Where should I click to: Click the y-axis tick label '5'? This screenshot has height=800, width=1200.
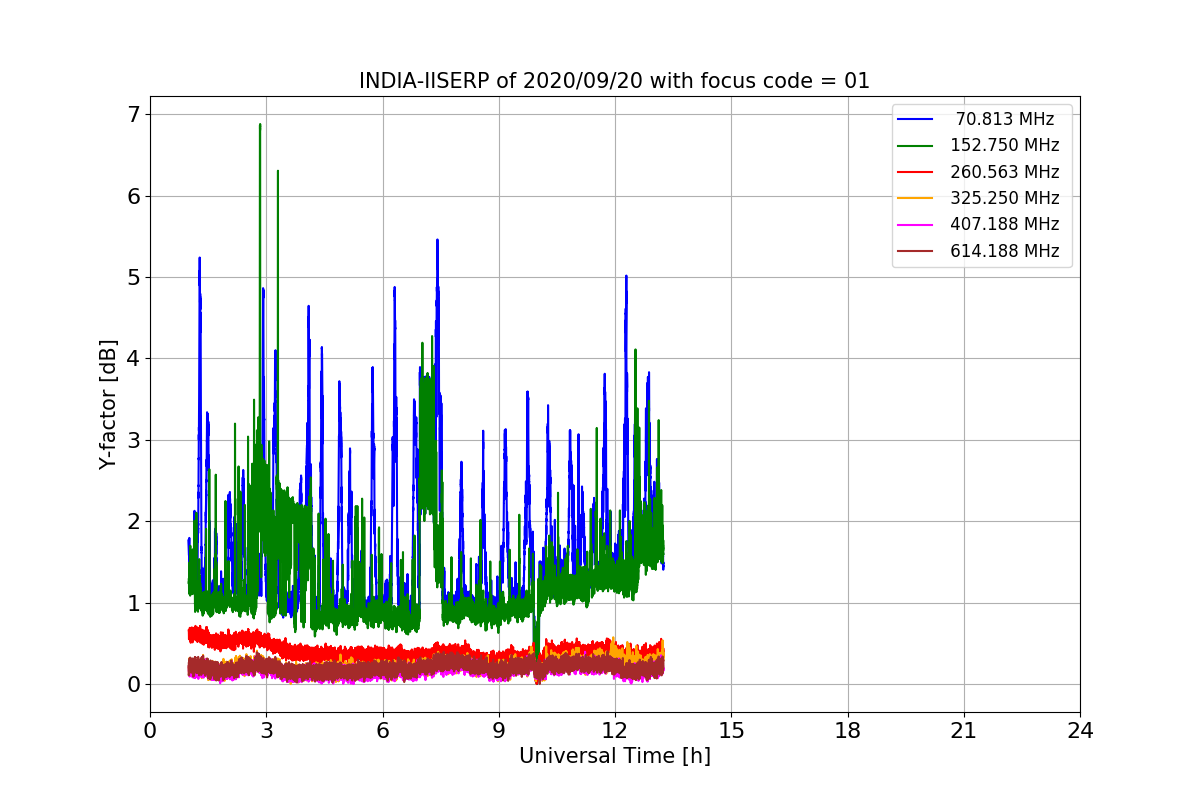pyautogui.click(x=134, y=277)
